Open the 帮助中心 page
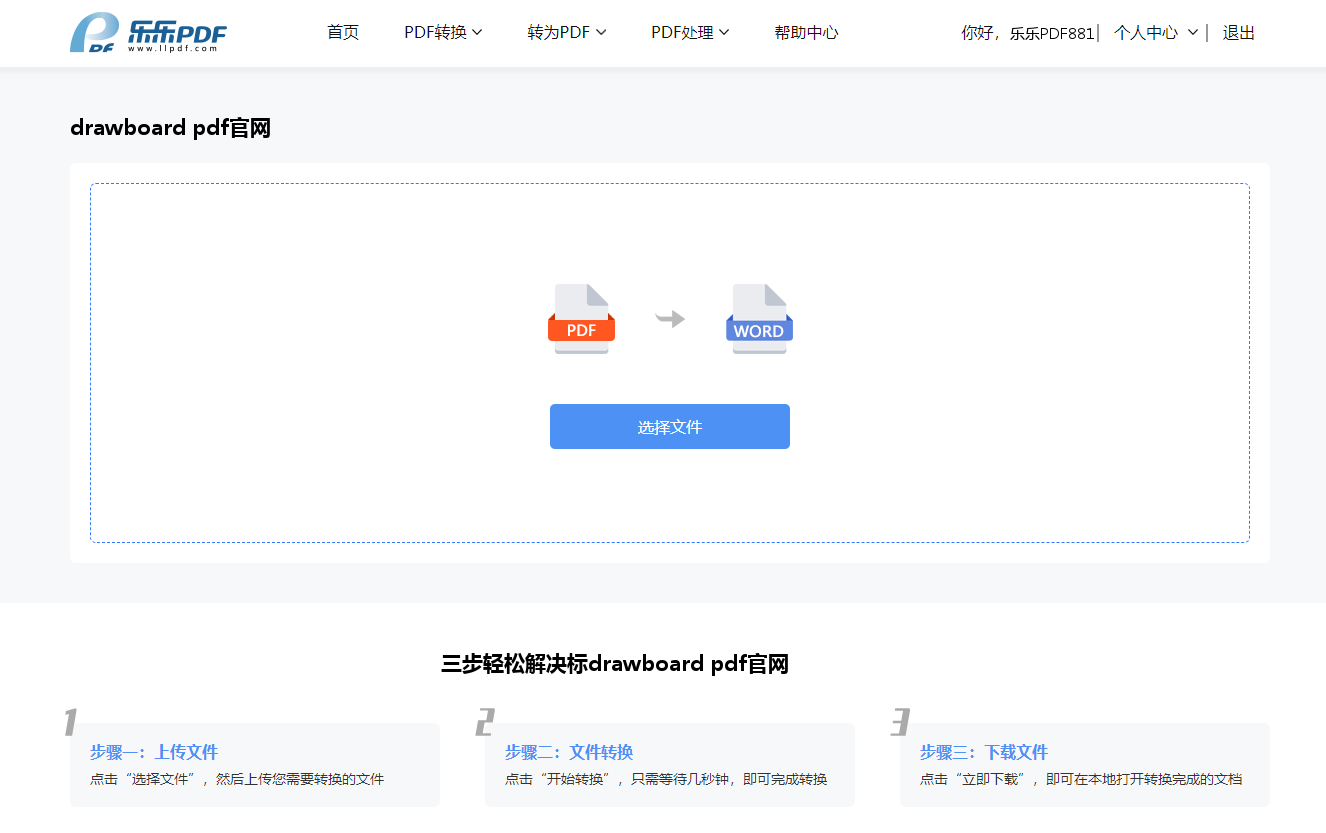Screen dimensions: 1326x833 806,33
